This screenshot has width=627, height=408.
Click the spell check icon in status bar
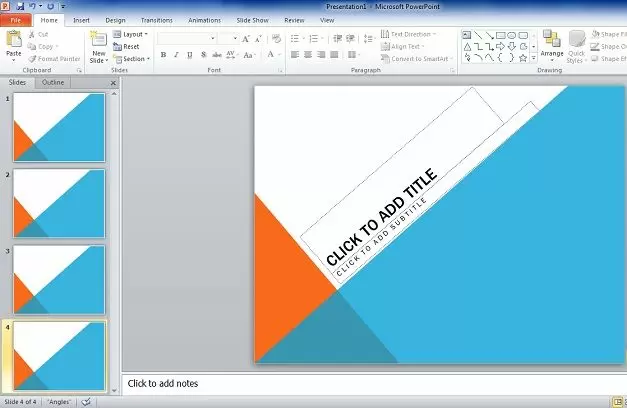pyautogui.click(x=86, y=401)
